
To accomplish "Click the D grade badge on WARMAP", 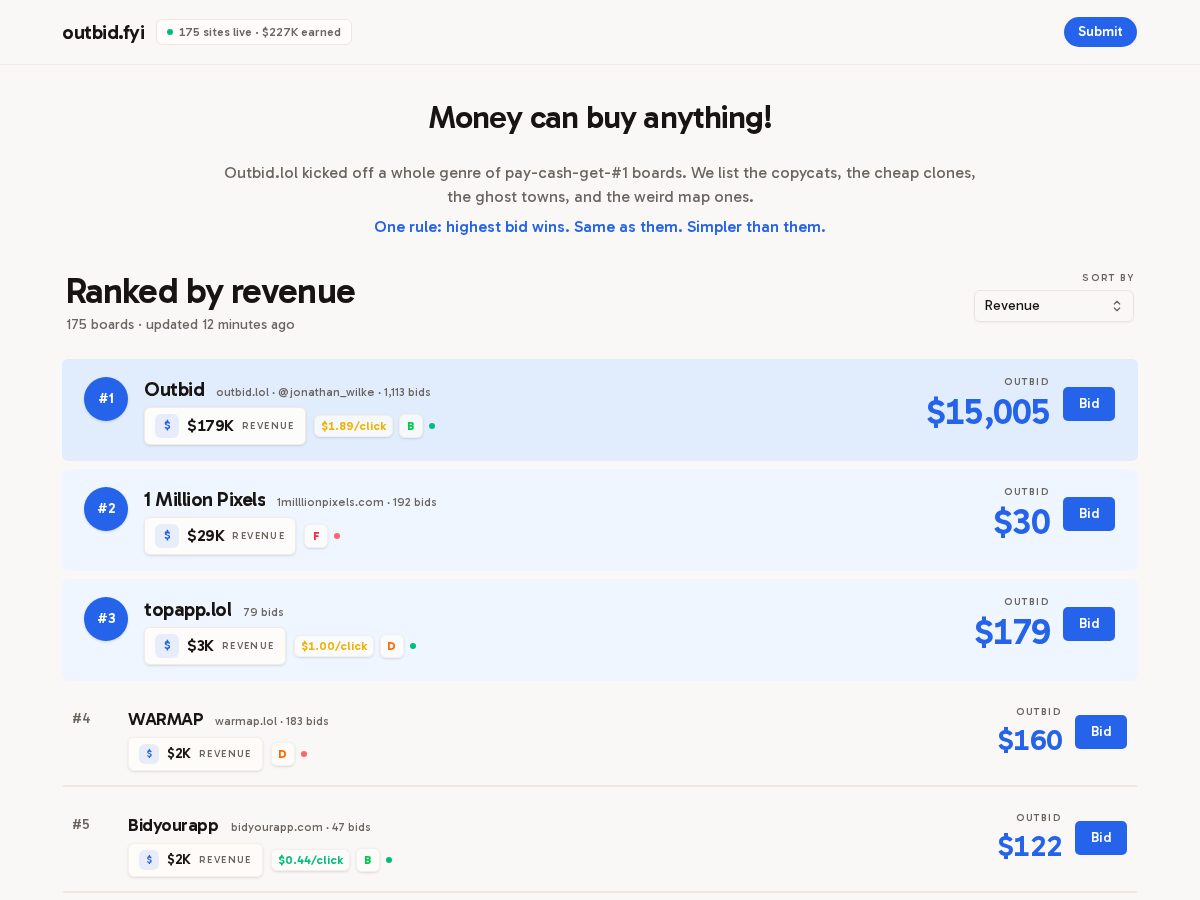I will click(282, 754).
